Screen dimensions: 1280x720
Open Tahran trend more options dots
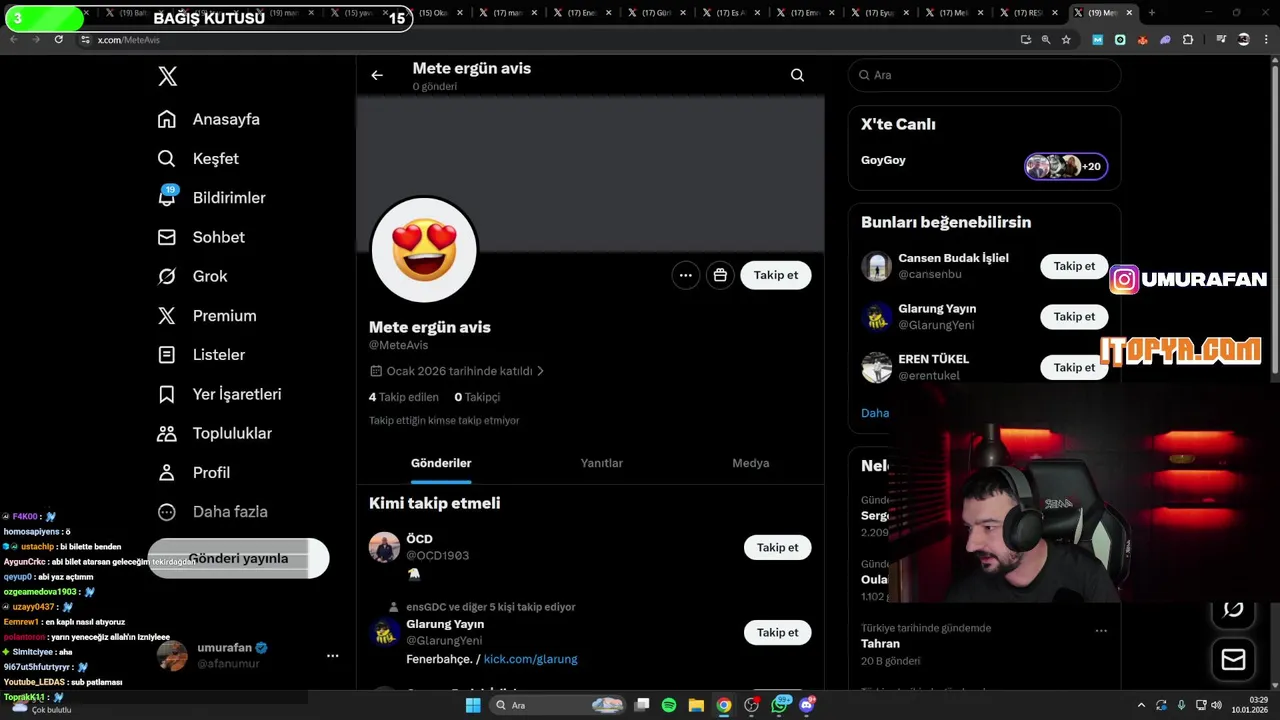pyautogui.click(x=1101, y=631)
